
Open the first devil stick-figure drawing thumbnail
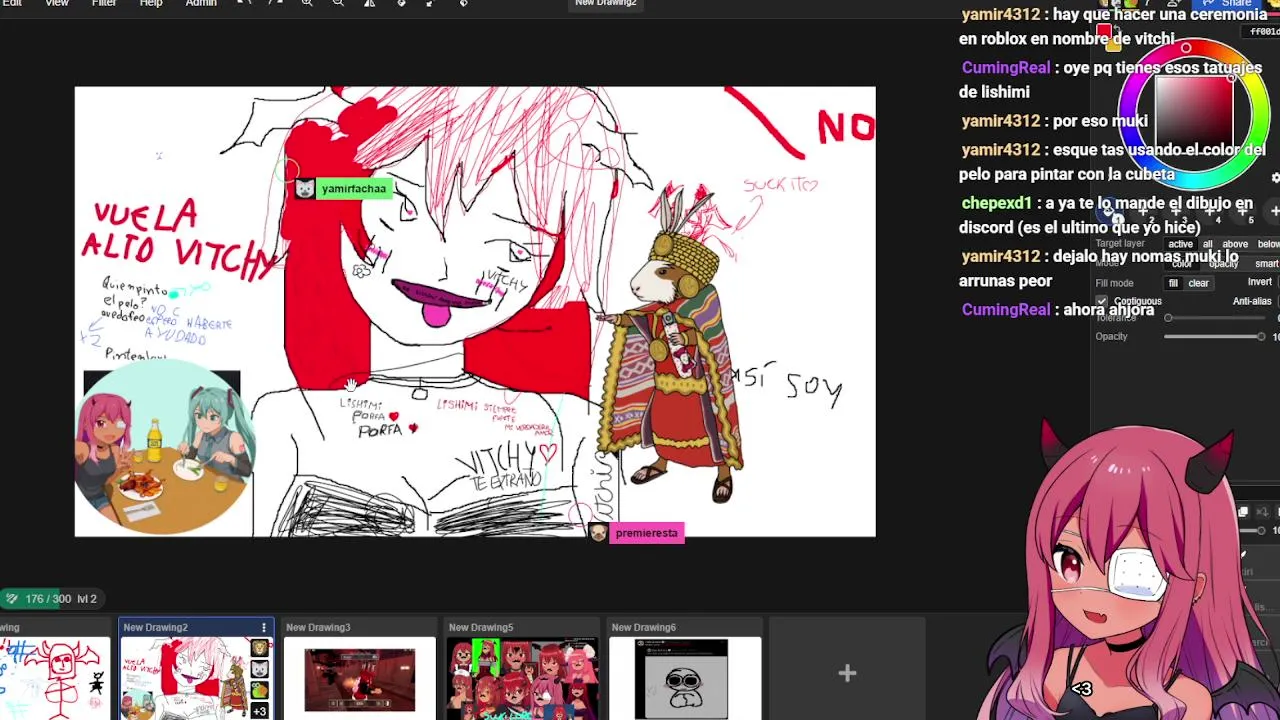(x=54, y=679)
